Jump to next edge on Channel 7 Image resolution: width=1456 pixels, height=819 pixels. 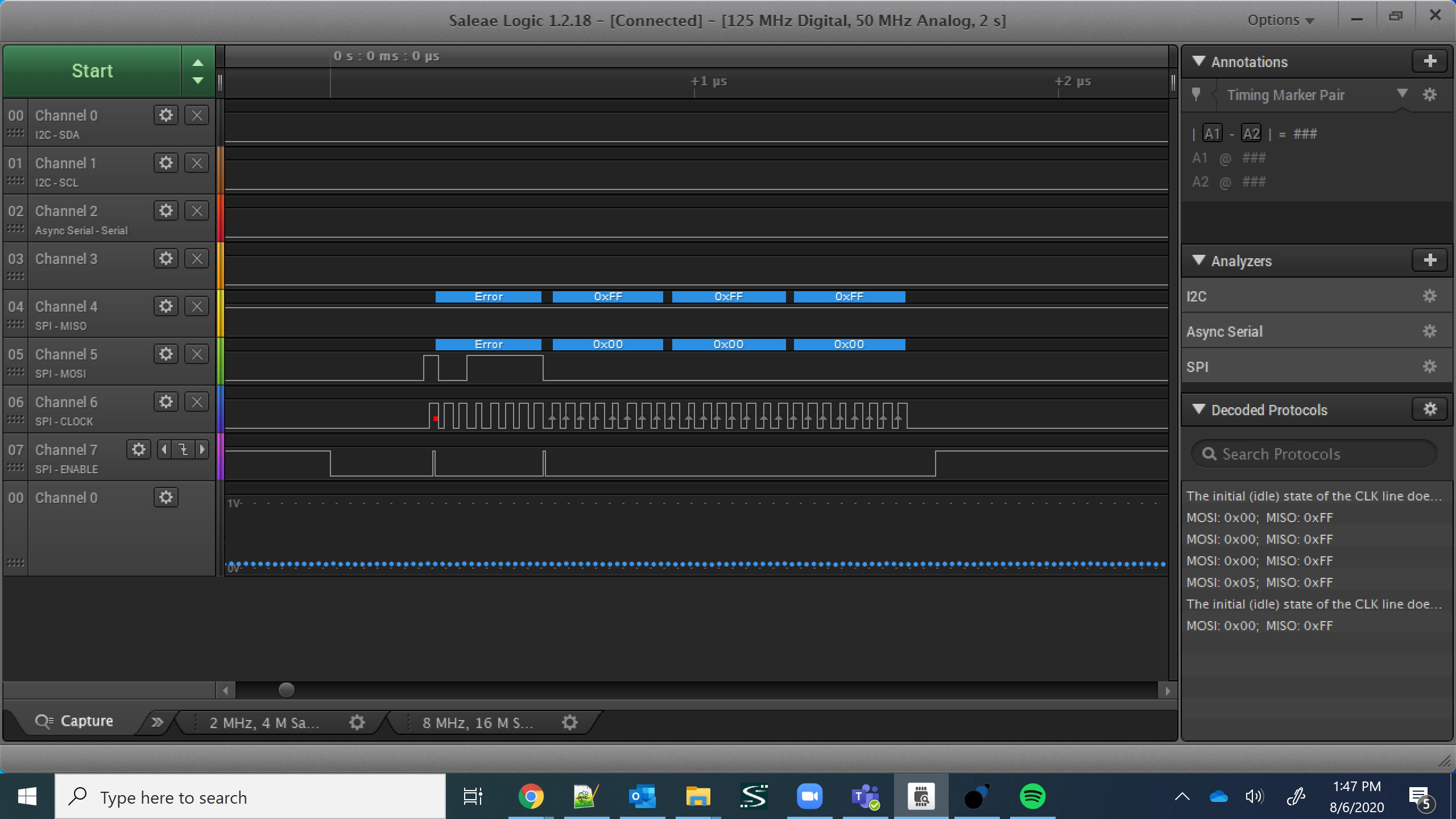point(202,450)
